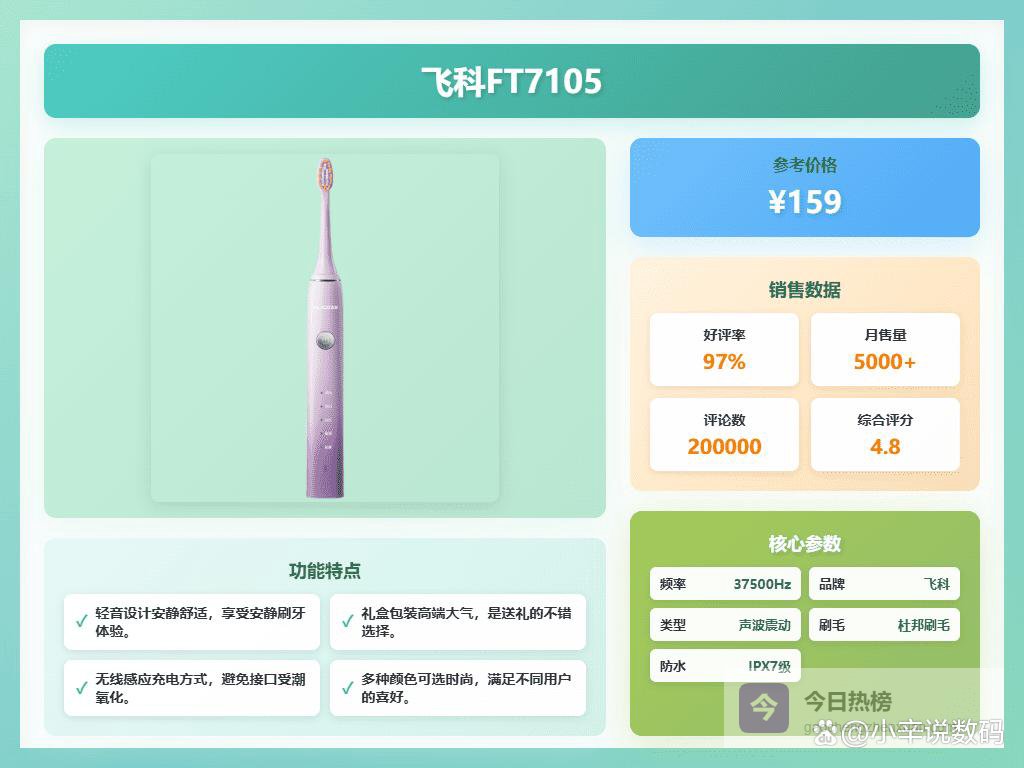Select the 月售量 5000+ card

884,350
